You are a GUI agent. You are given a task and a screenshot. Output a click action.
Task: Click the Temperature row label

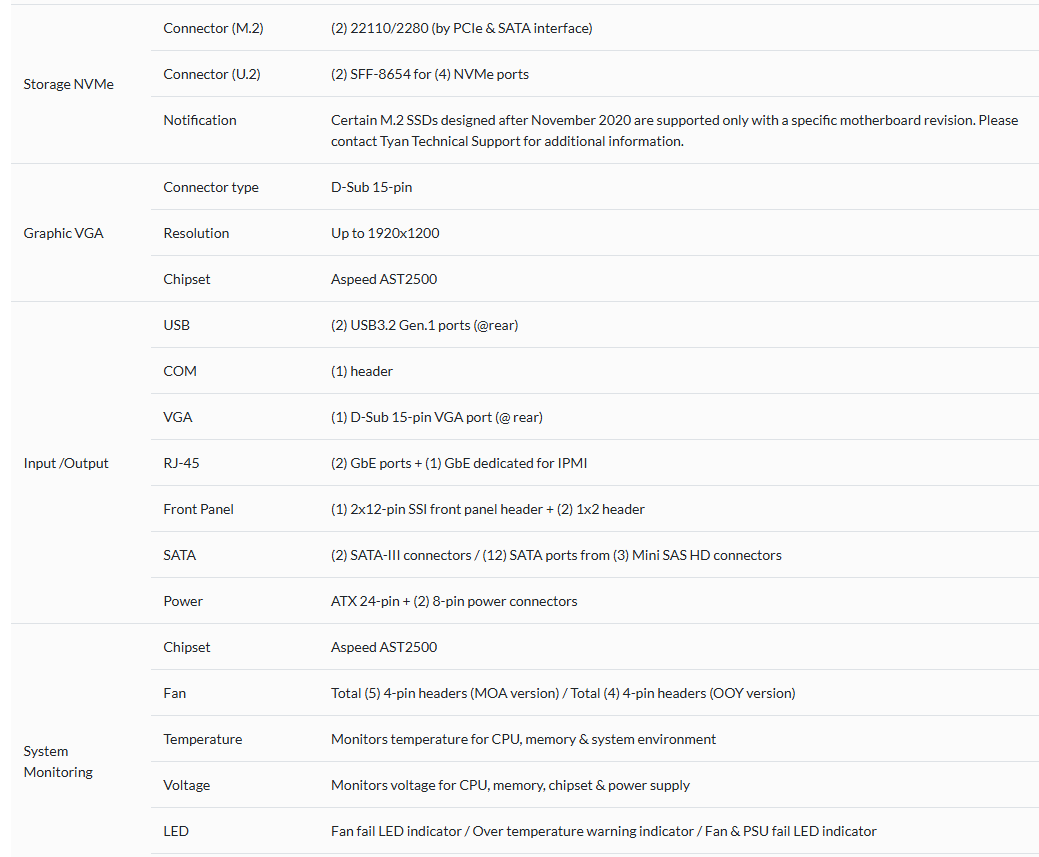[202, 739]
